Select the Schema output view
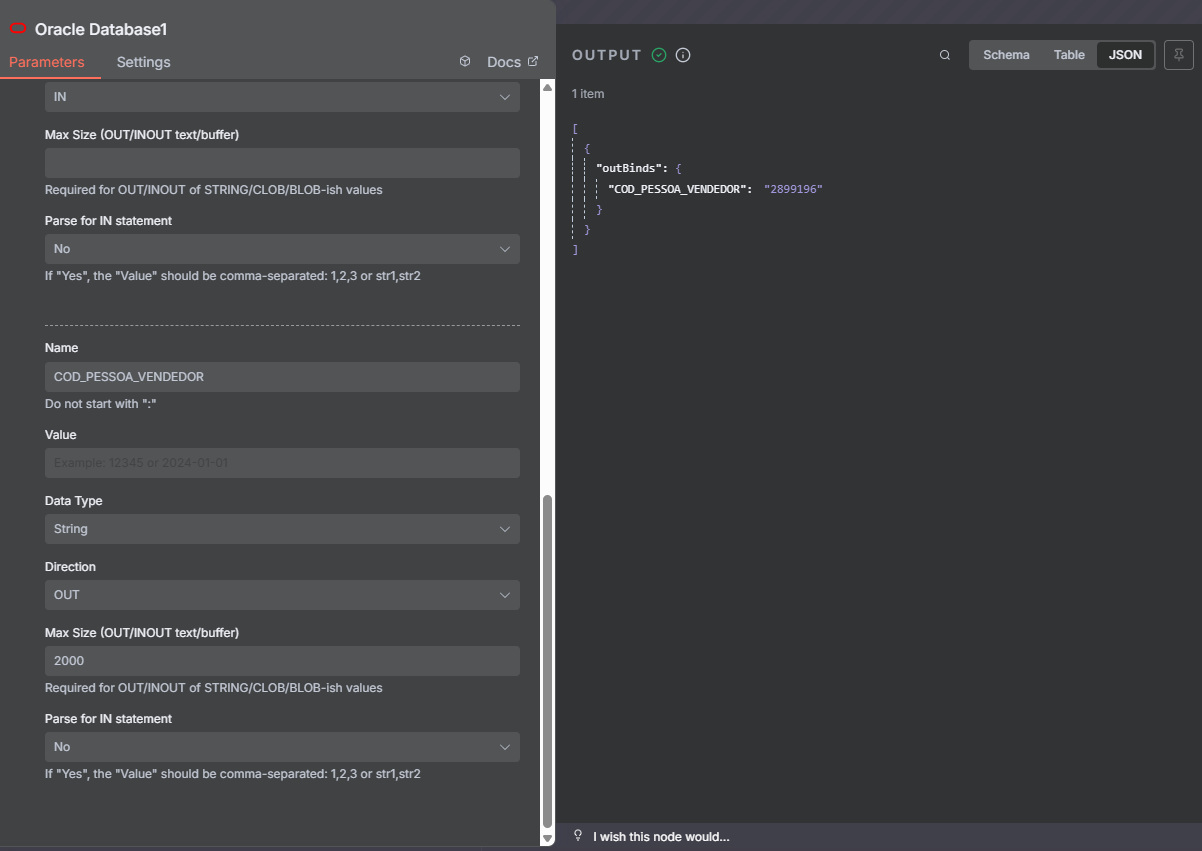This screenshot has height=851, width=1202. 1006,55
